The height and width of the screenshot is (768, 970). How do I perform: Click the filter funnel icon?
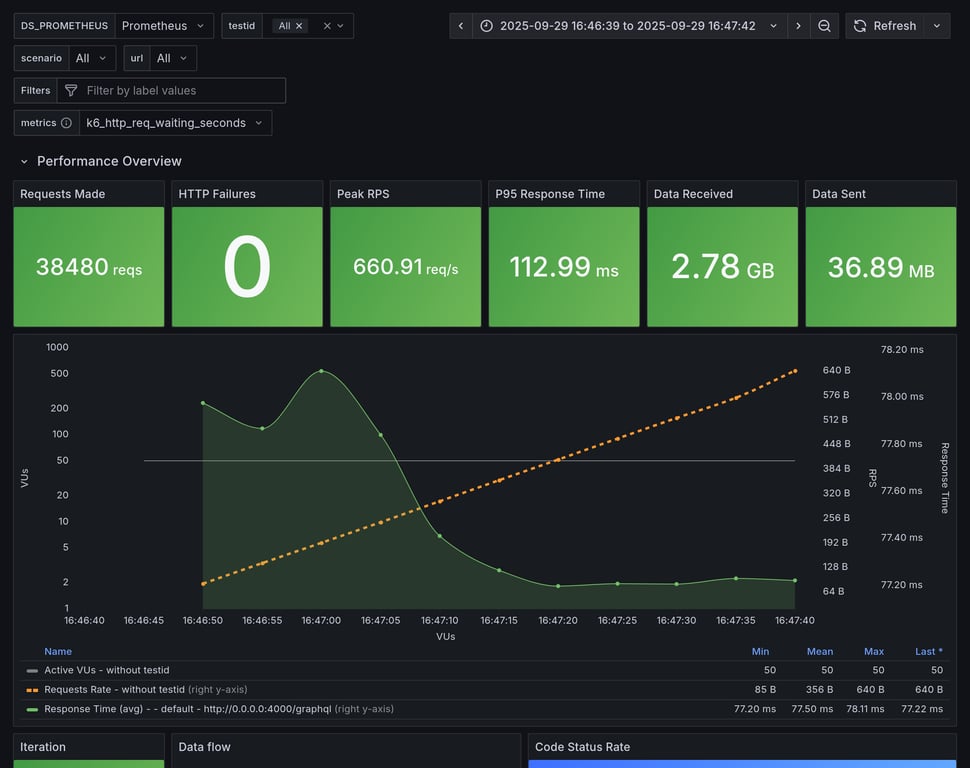click(x=71, y=91)
